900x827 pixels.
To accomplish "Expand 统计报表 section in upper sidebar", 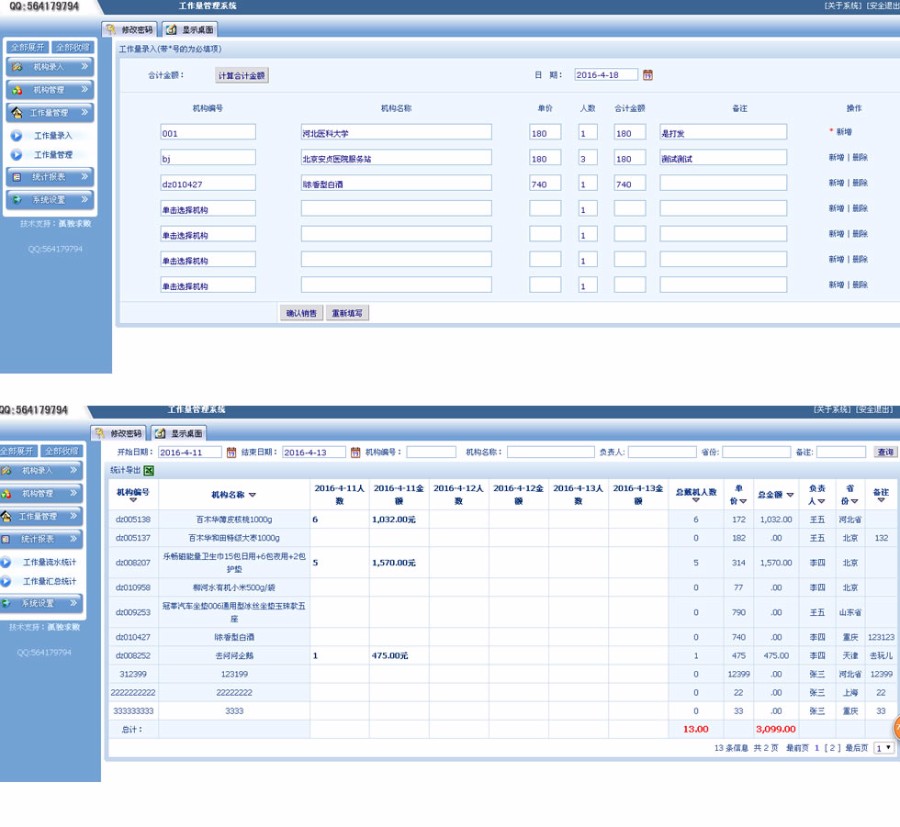I will 50,177.
